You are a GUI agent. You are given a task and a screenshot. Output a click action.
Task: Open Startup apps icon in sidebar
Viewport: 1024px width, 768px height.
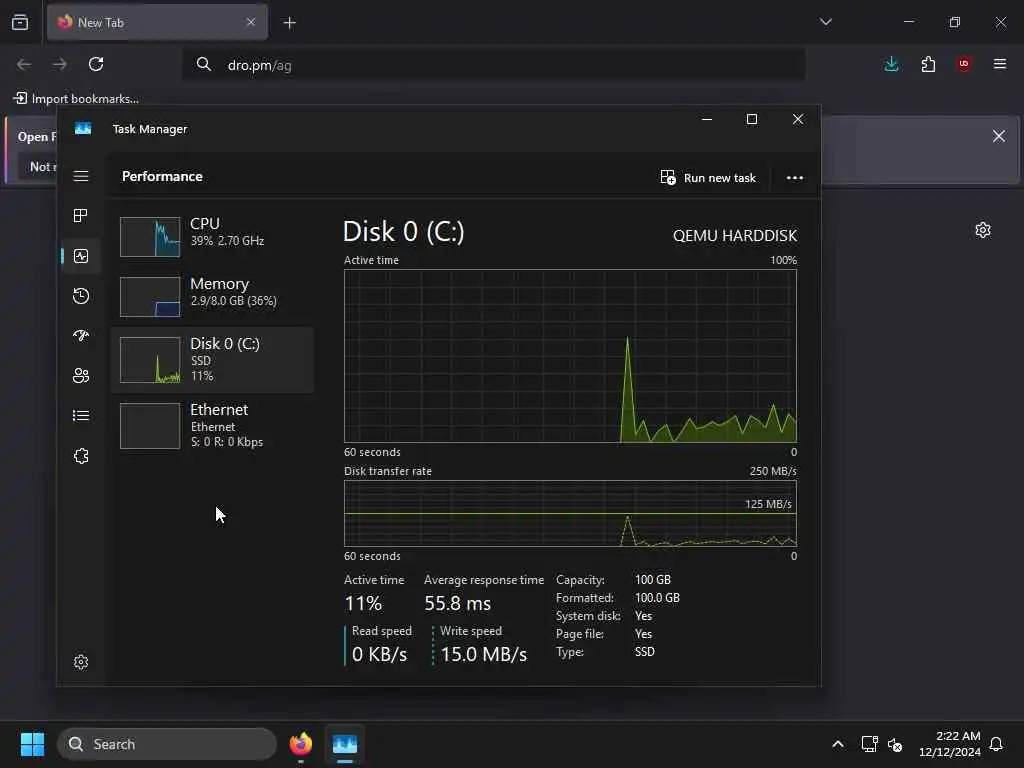pyautogui.click(x=81, y=336)
